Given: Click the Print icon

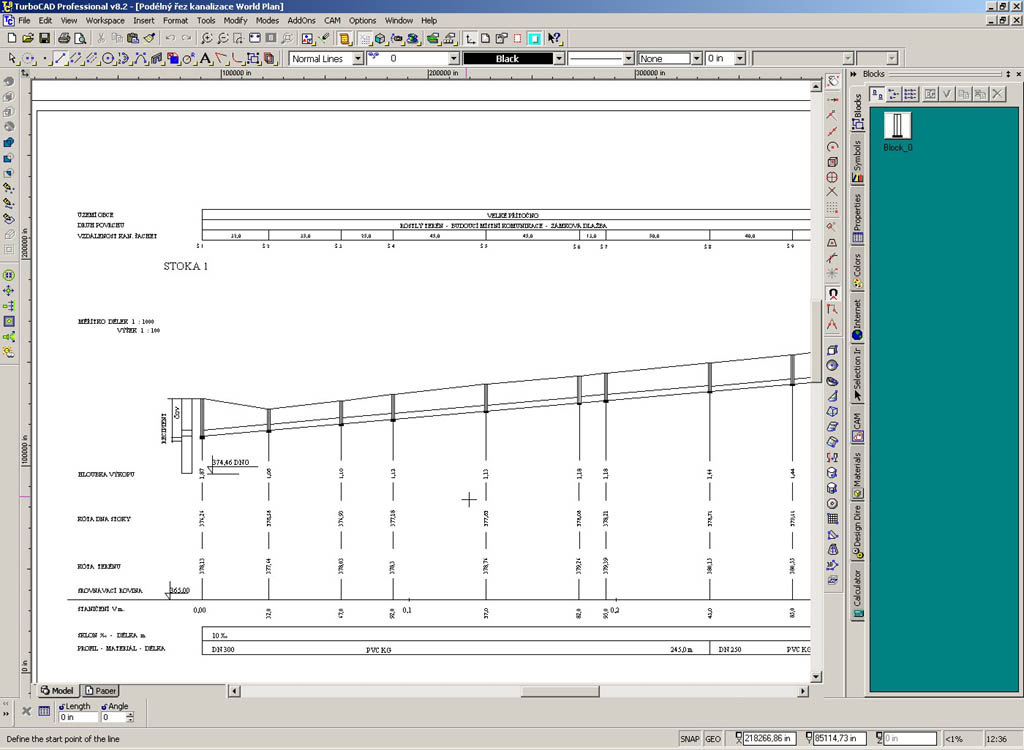Looking at the screenshot, I should [64, 39].
